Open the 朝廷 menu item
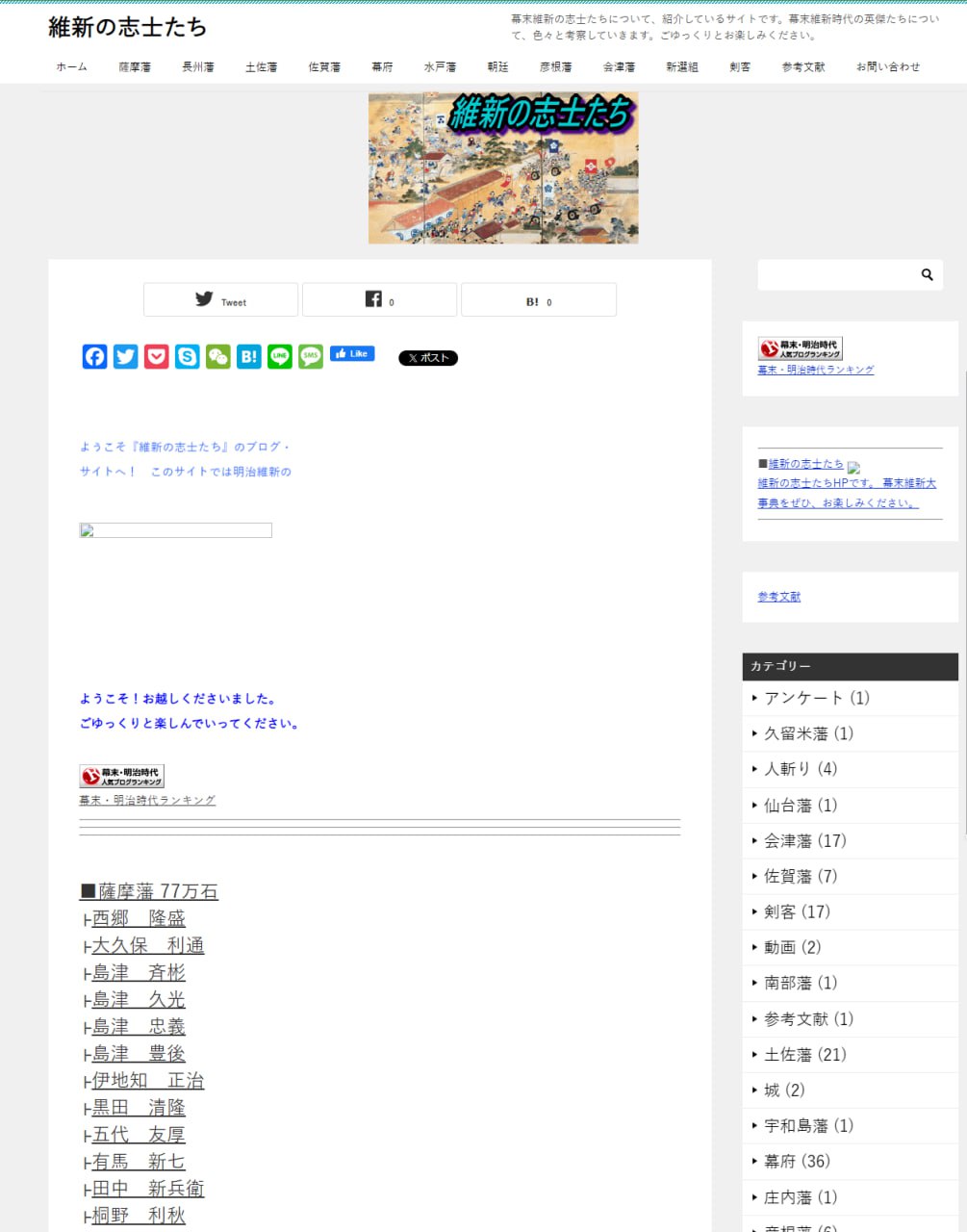The width and height of the screenshot is (967, 1232). click(497, 67)
